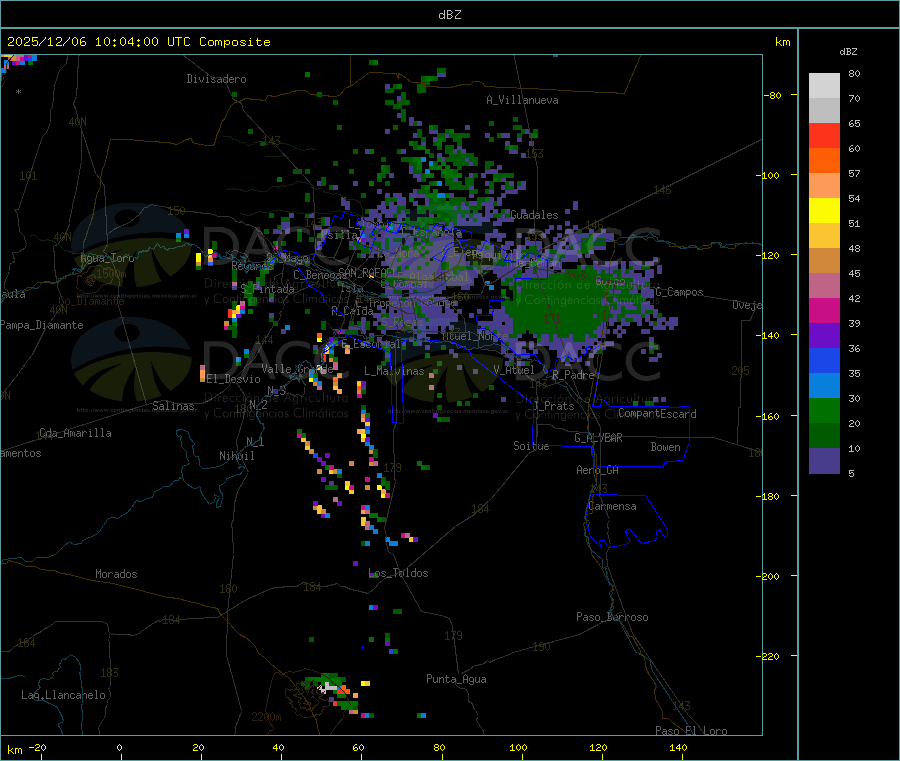The width and height of the screenshot is (900, 761).
Task: Select the Aero_GA label
Action: 598,470
